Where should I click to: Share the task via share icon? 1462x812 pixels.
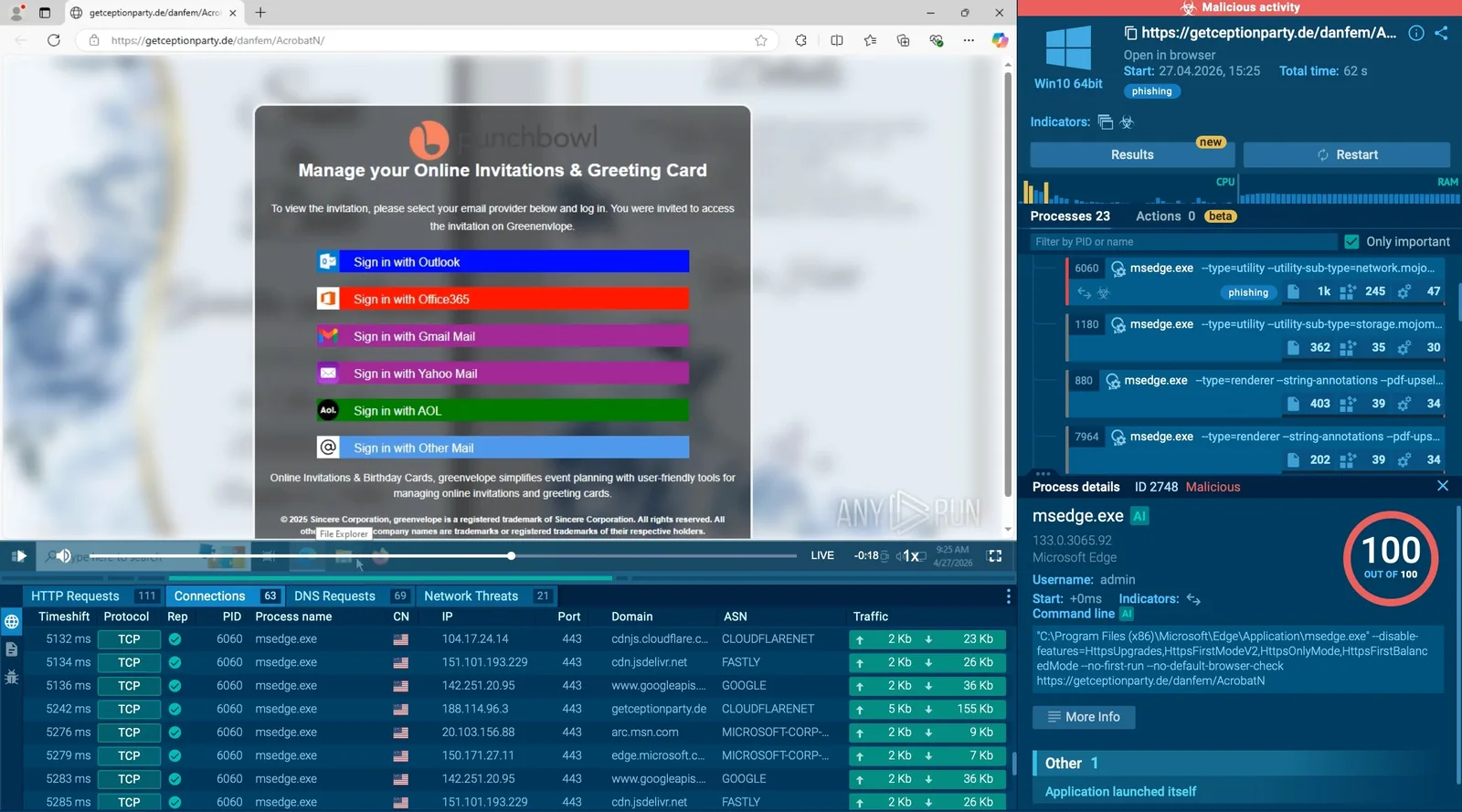1441,33
